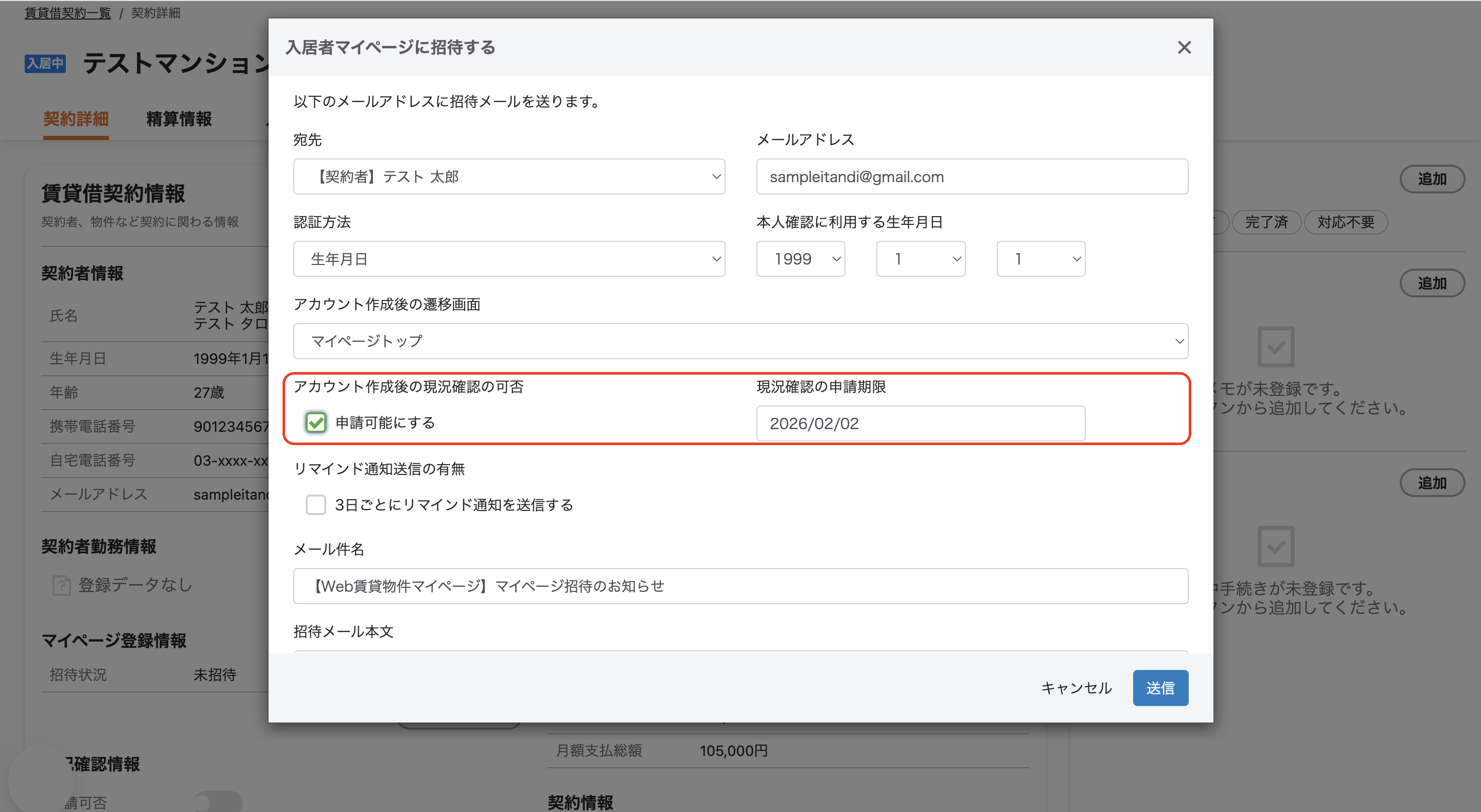Click the top 追加 button in background
Image resolution: width=1481 pixels, height=812 pixels.
click(1432, 179)
